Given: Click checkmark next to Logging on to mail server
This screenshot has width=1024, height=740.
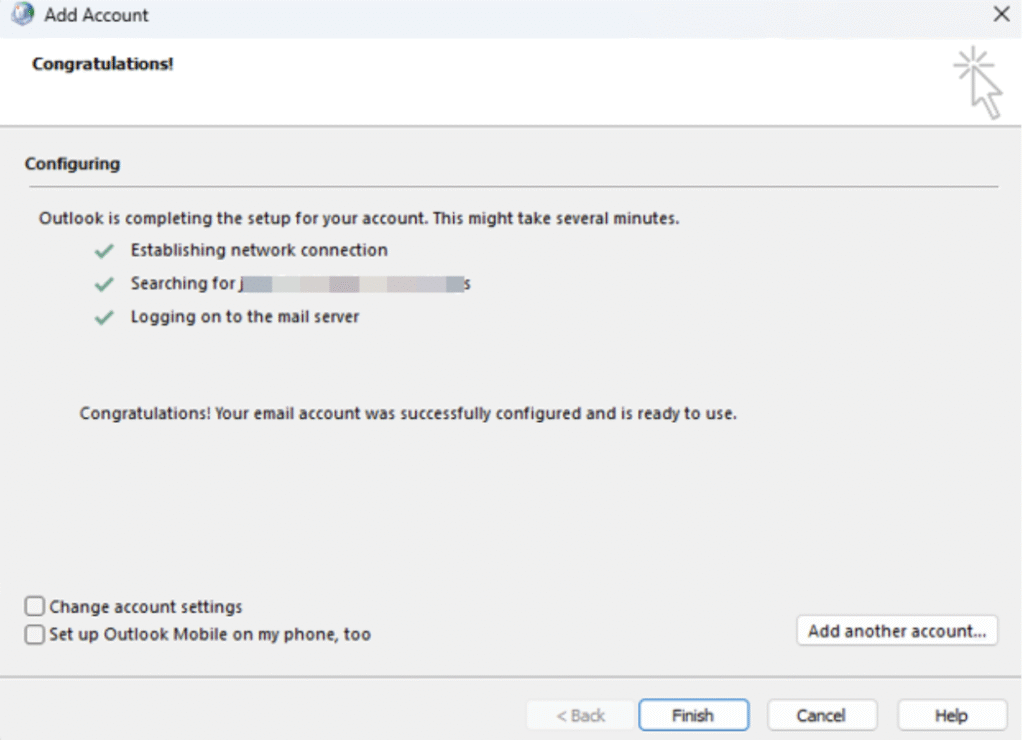Looking at the screenshot, I should click(104, 315).
